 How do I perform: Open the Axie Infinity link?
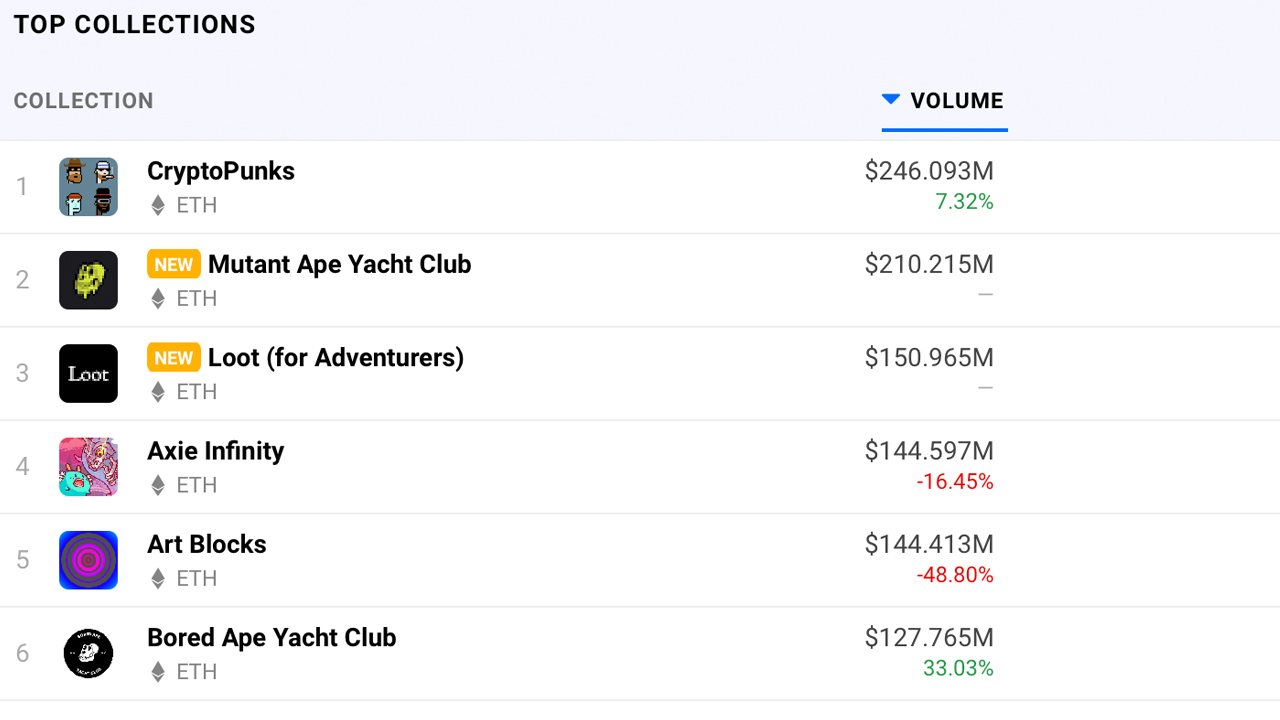pyautogui.click(x=216, y=451)
